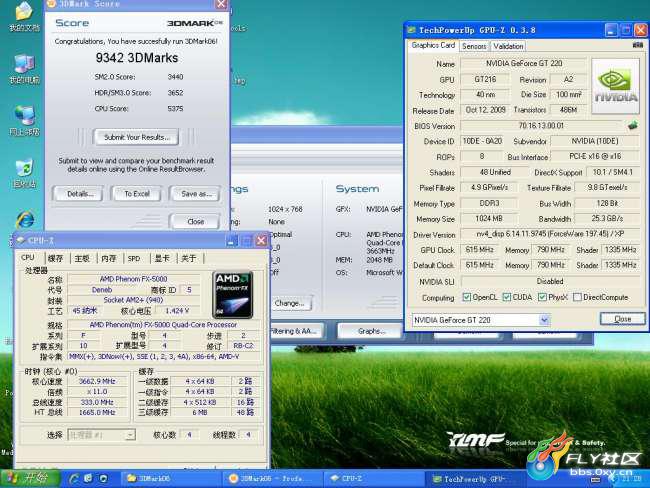Click the SM2.0 Score value 3440
650x488 pixels.
[175, 77]
